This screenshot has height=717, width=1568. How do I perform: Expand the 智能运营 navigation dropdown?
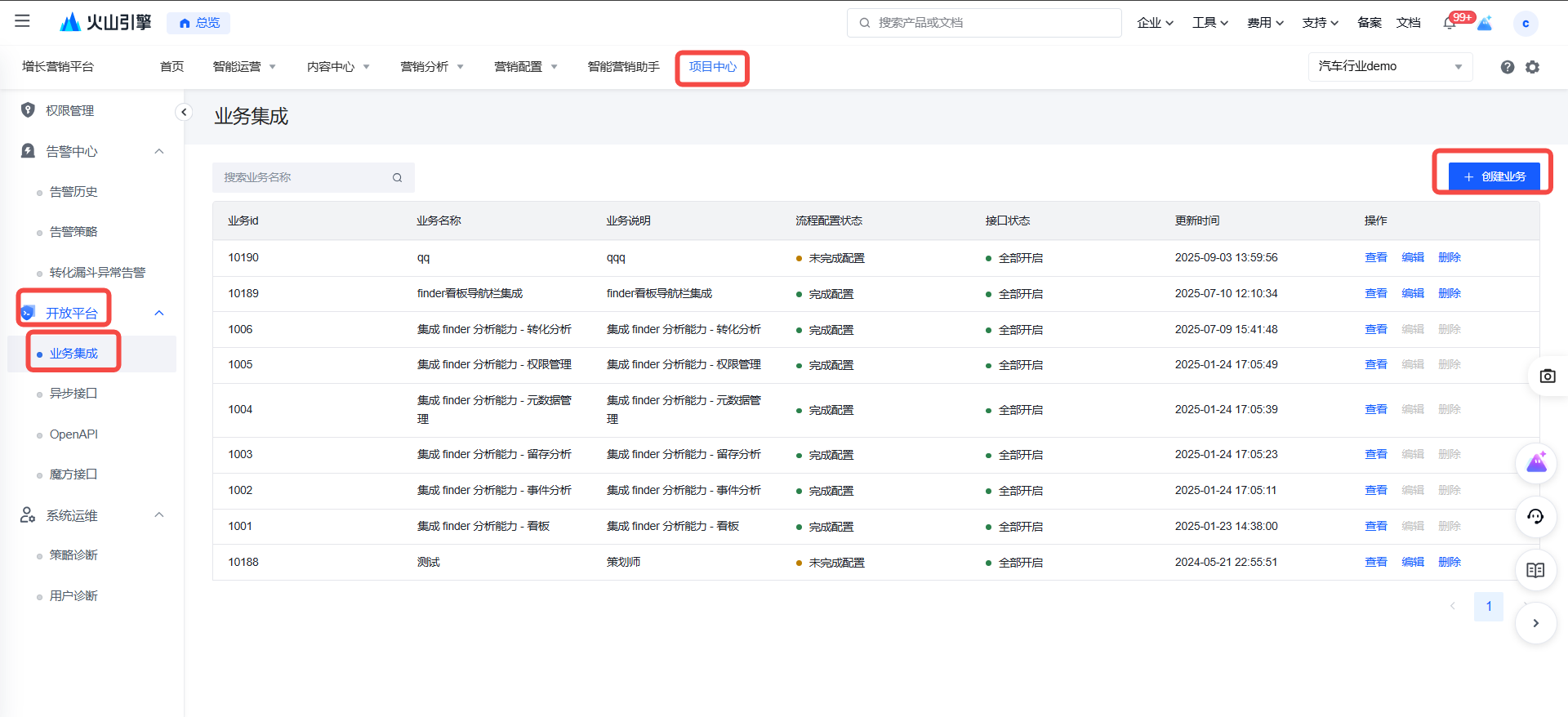tap(245, 67)
